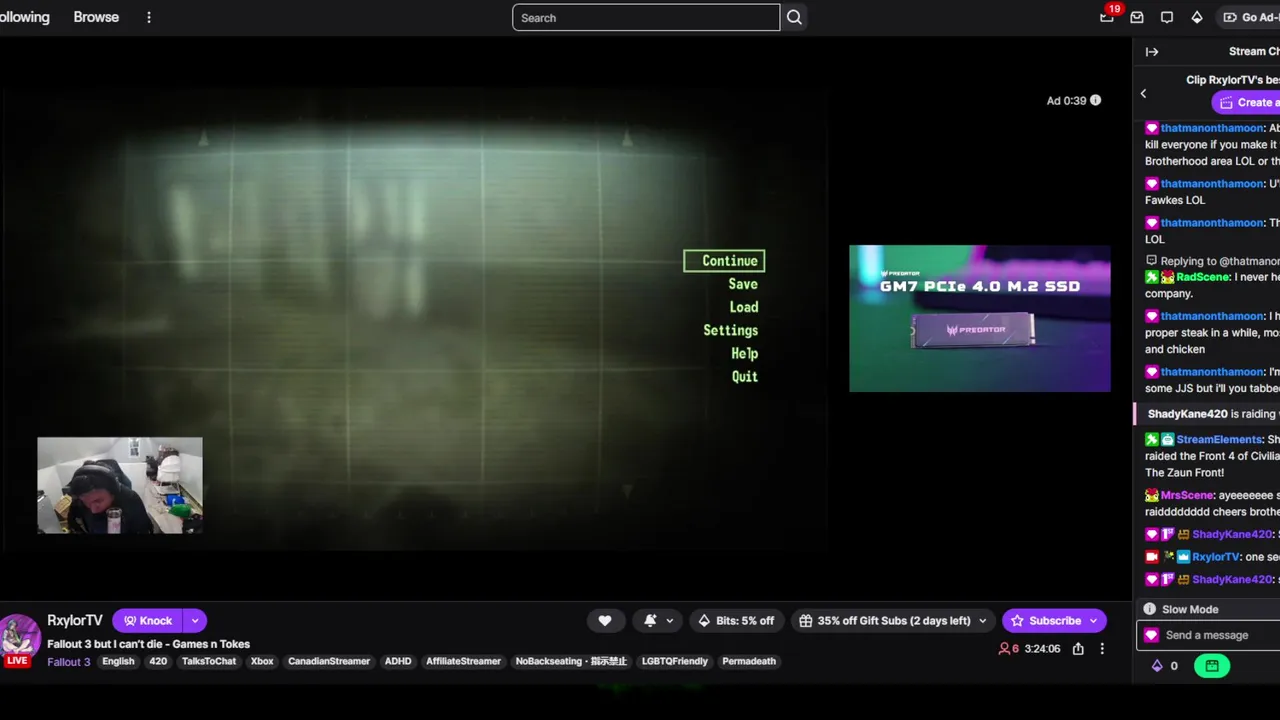Screen dimensions: 1280x720
Task: Open the Fallout 3 category link
Action: coord(69,661)
